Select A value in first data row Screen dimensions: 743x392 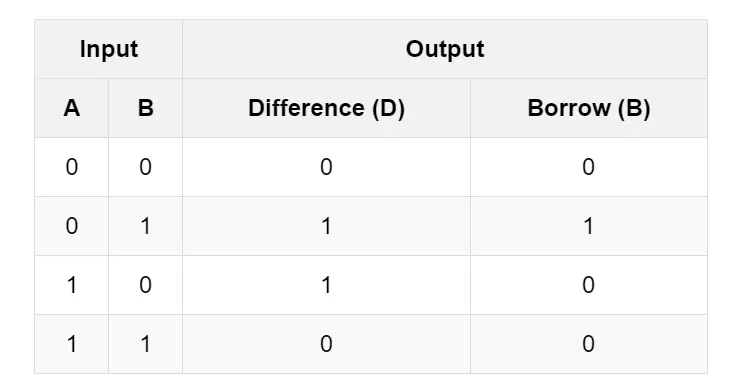point(72,167)
